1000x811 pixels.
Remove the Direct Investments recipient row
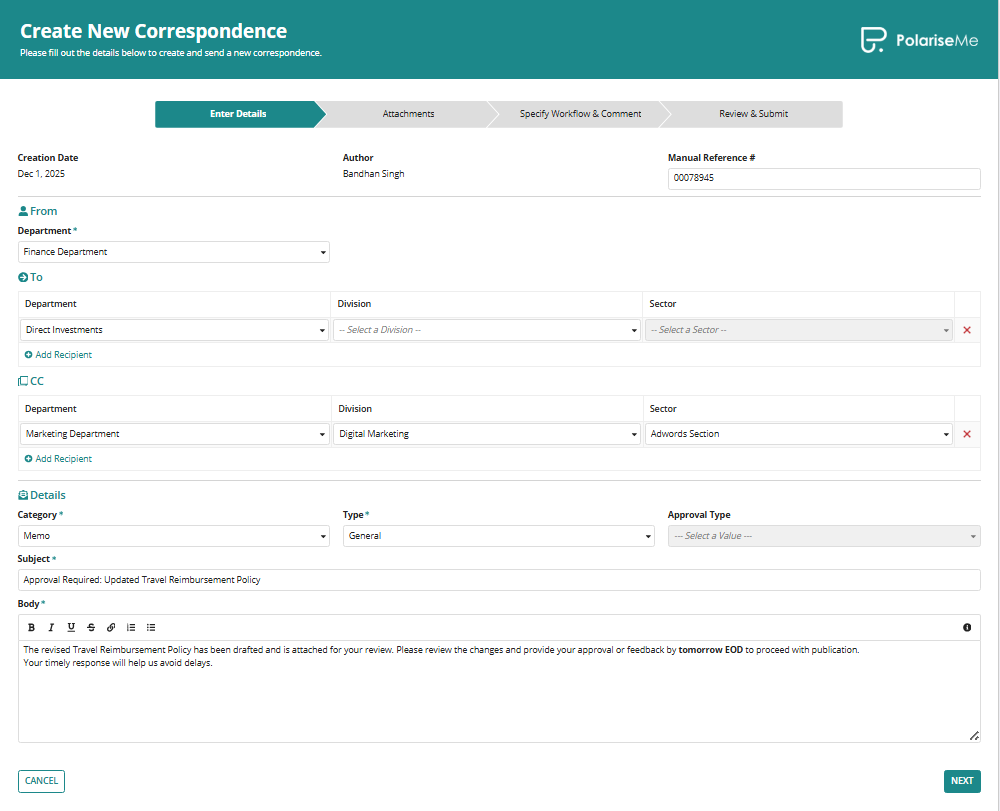967,330
